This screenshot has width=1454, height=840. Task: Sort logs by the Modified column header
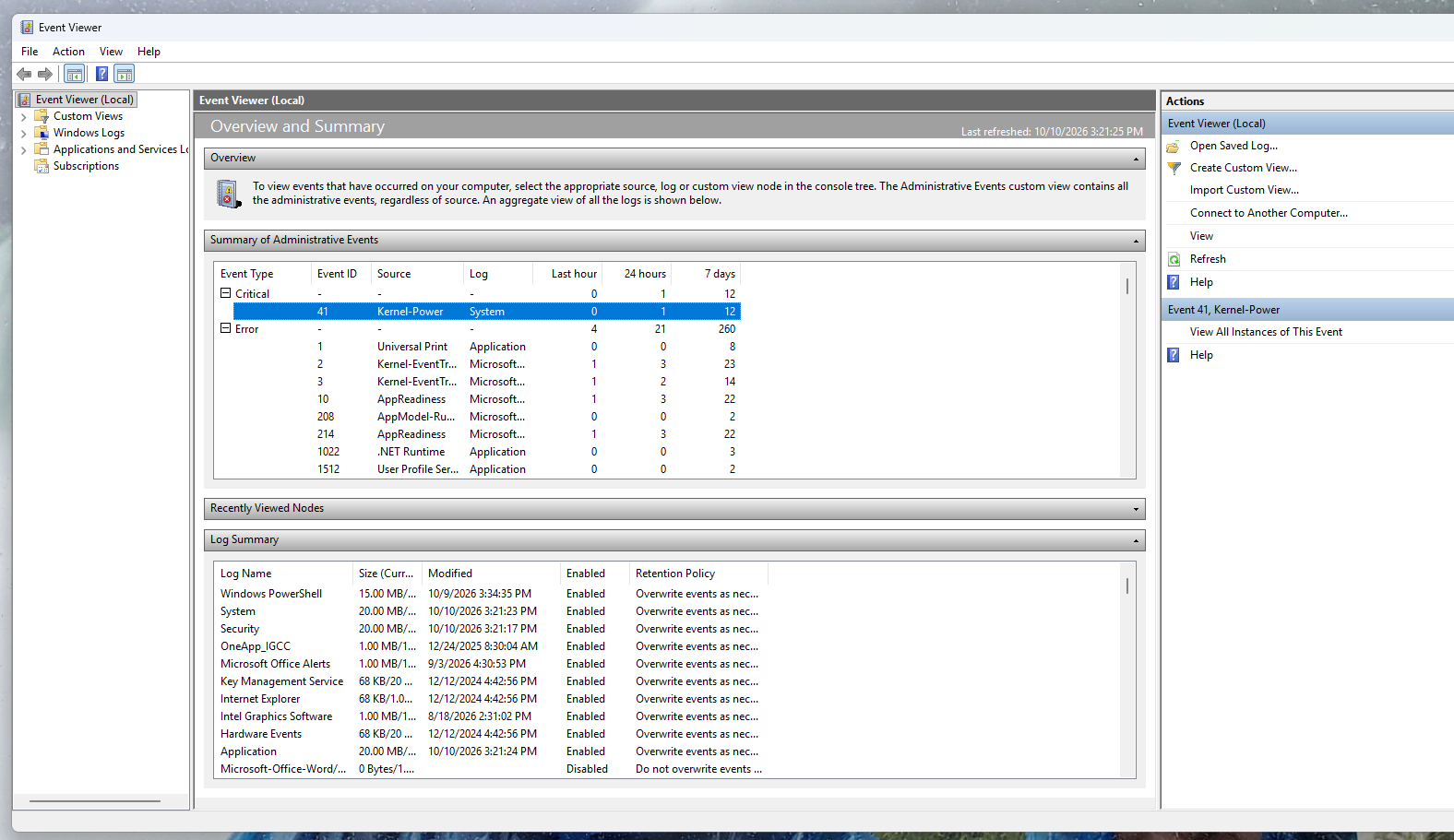[491, 574]
